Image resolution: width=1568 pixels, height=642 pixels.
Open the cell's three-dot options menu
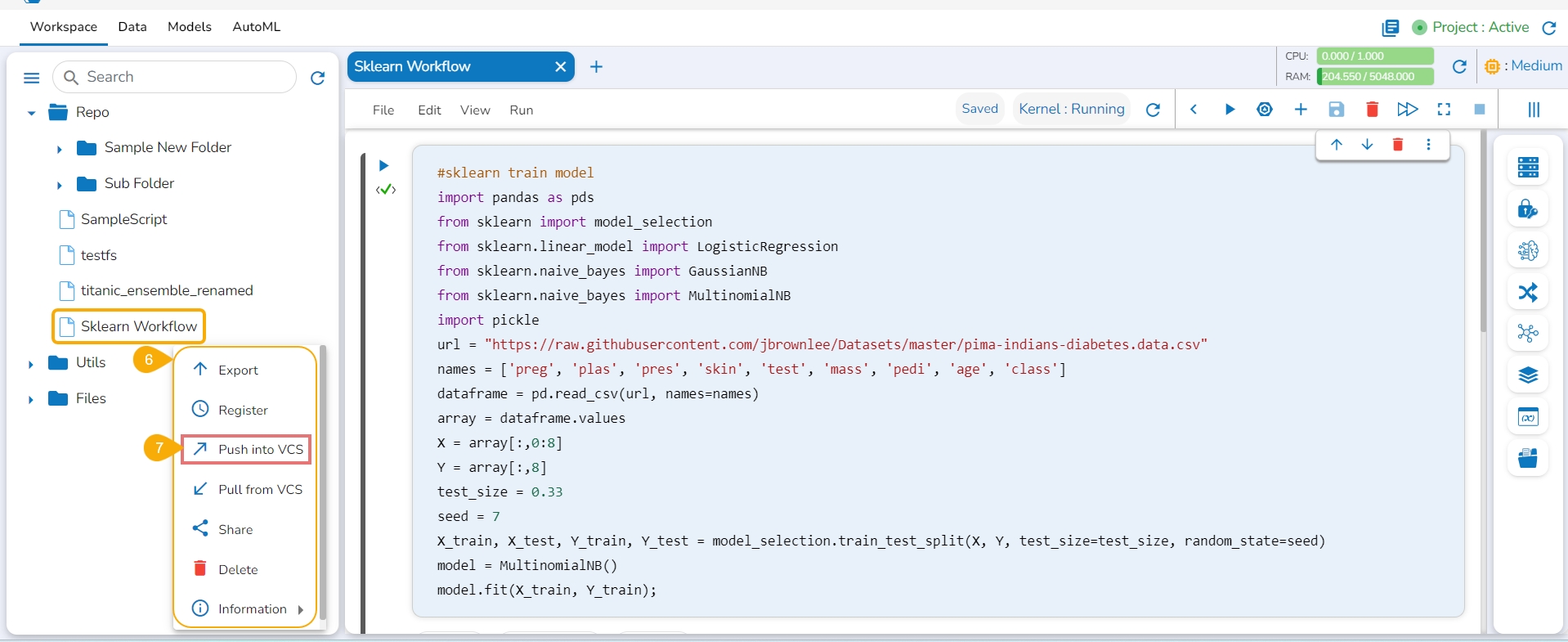click(1428, 145)
